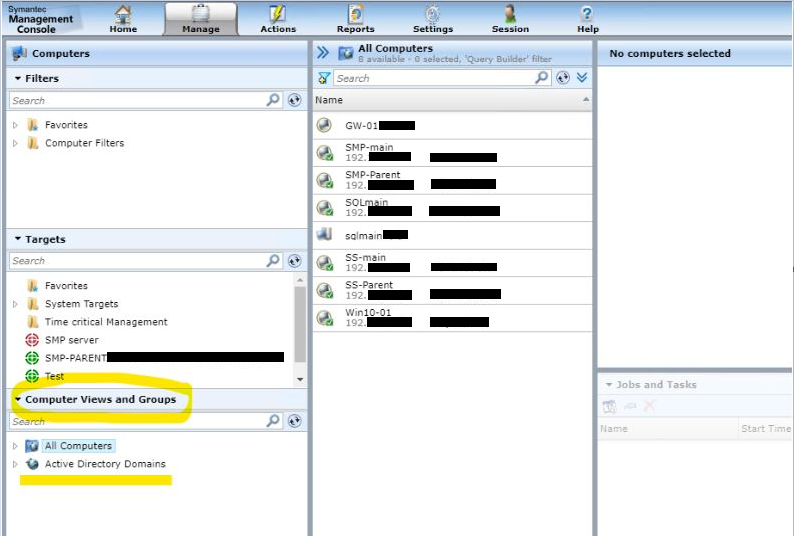Expand the Computer Filters folder
794x536 pixels.
click(x=15, y=143)
